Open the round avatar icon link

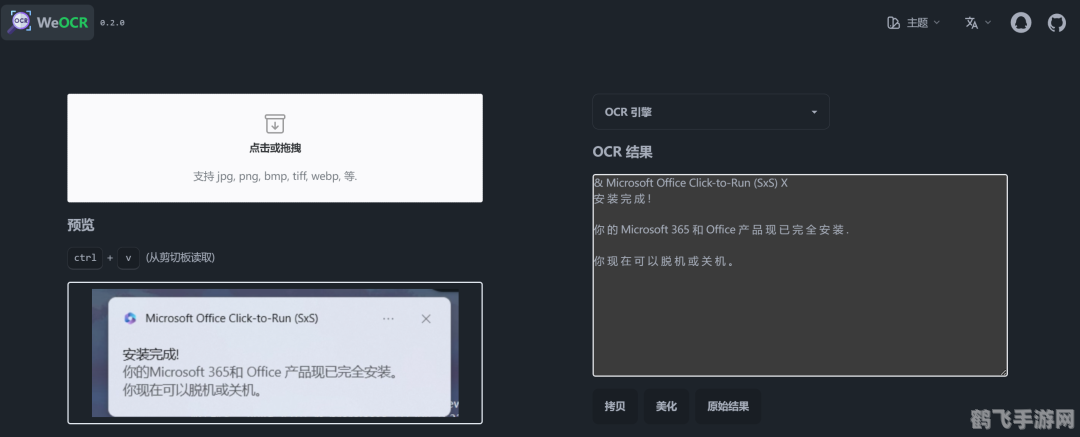1021,23
